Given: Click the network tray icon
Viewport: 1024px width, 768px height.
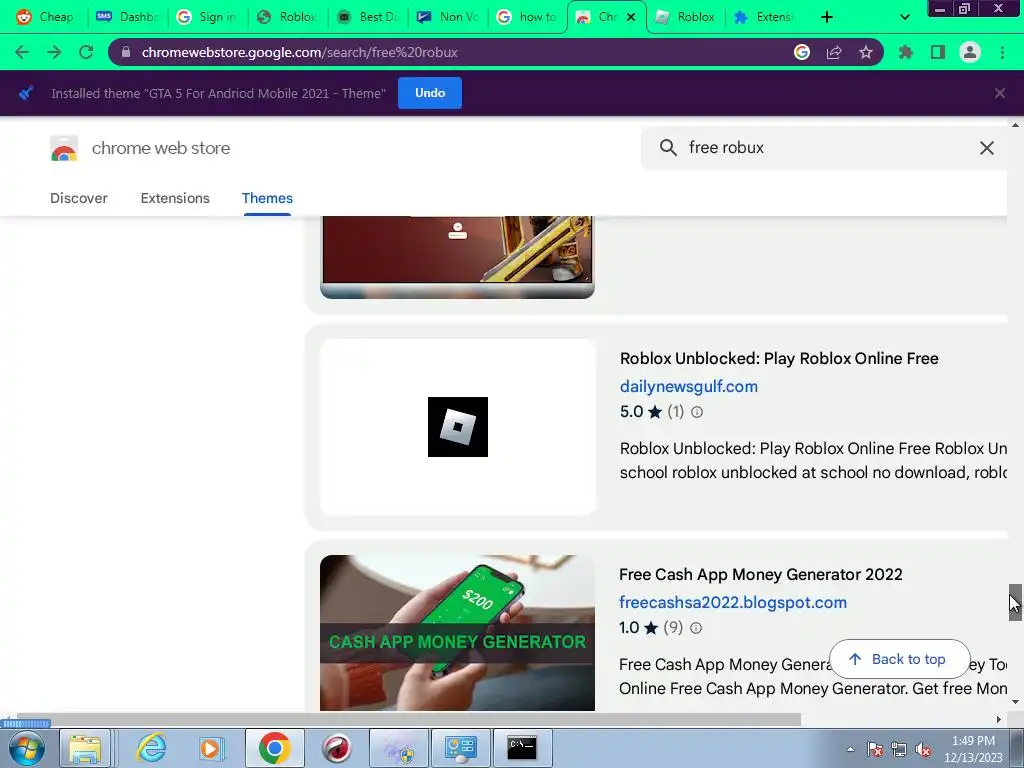Looking at the screenshot, I should (x=899, y=750).
